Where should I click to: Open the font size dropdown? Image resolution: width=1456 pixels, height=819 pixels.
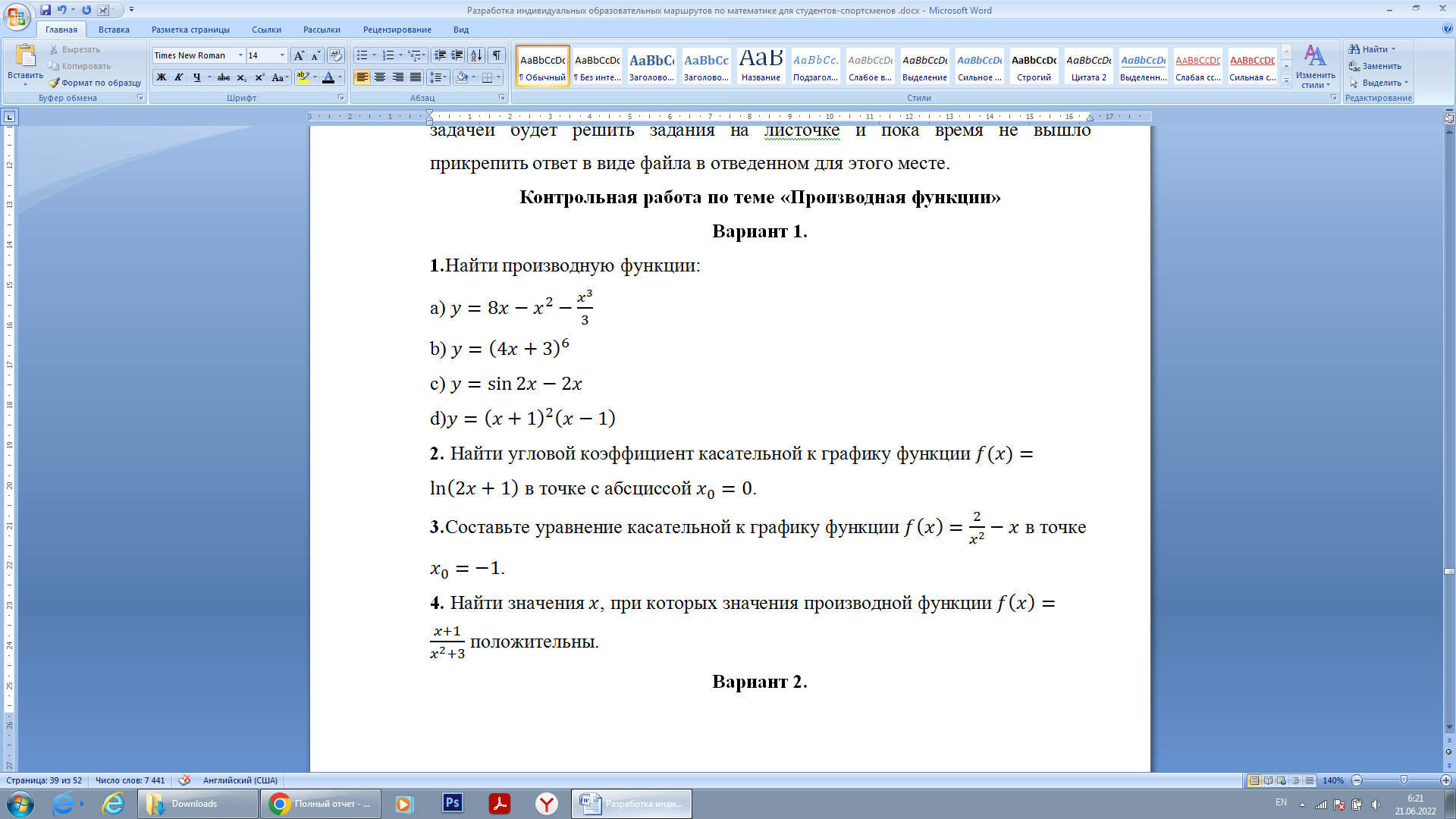[282, 55]
